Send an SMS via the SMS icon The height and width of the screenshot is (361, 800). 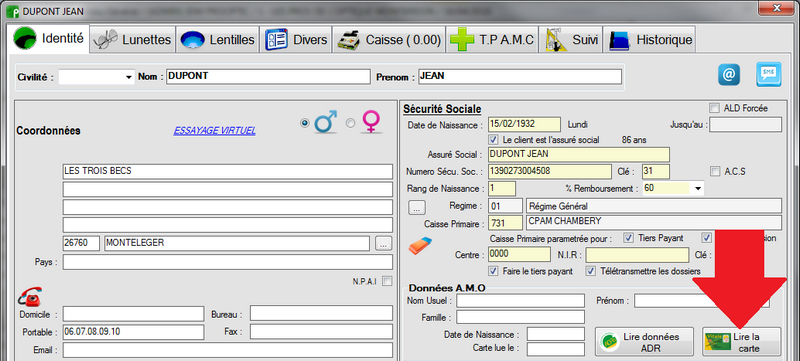(768, 74)
